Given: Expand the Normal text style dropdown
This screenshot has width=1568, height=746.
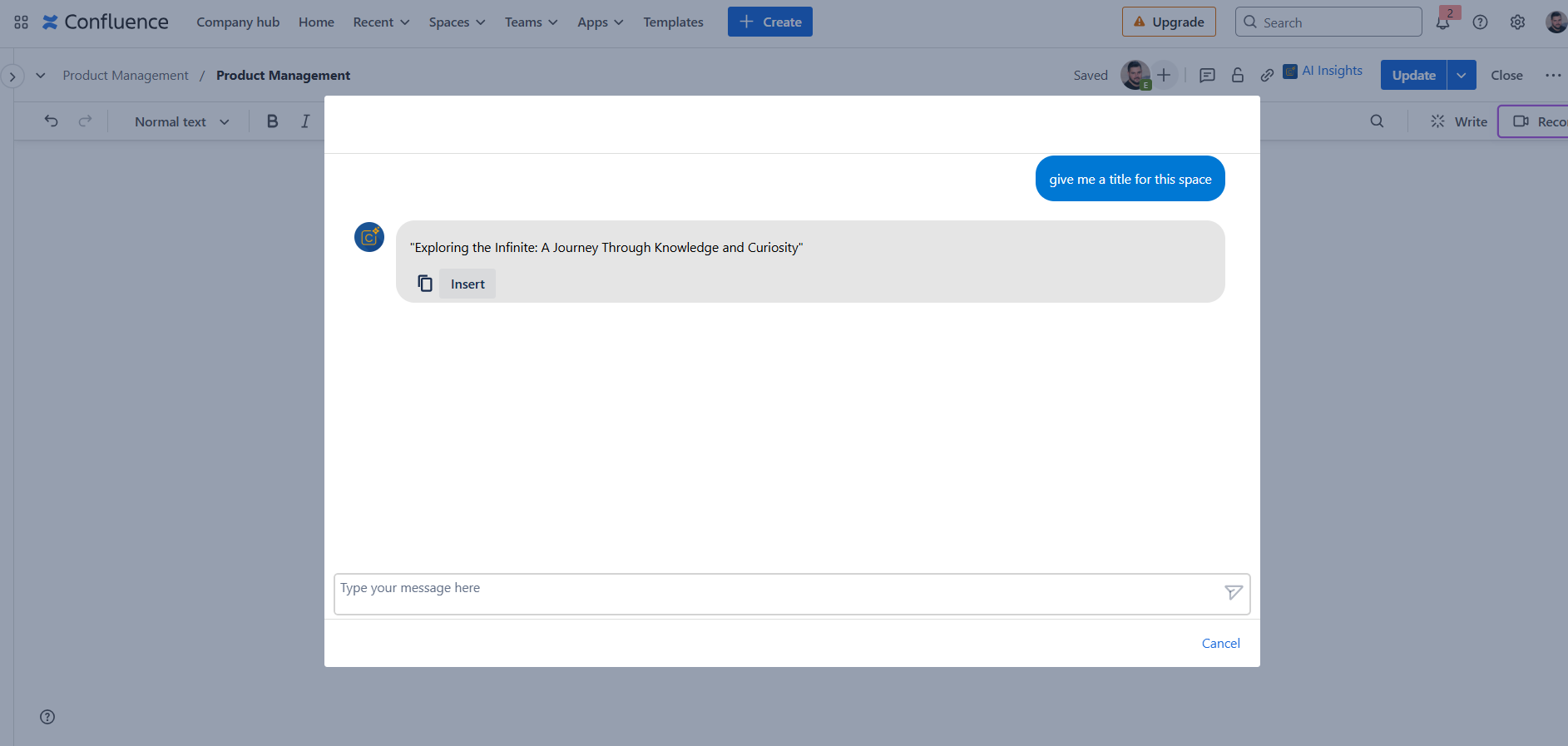Looking at the screenshot, I should (x=181, y=121).
